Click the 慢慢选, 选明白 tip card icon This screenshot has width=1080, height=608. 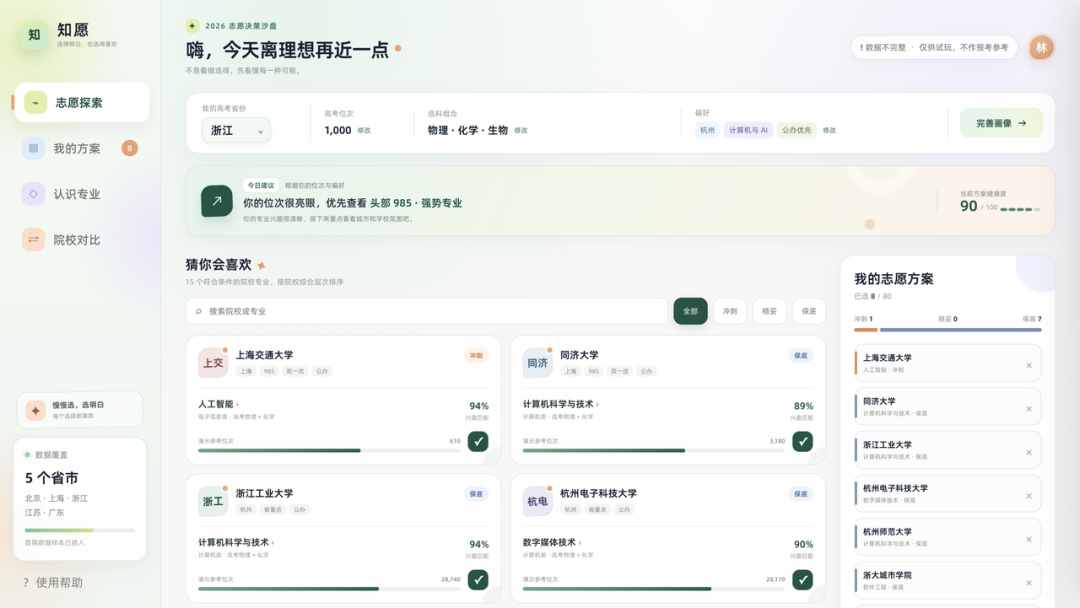tap(35, 410)
